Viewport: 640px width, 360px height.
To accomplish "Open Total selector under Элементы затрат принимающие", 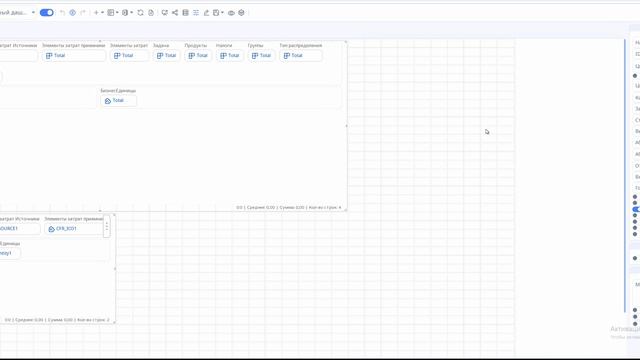I will pyautogui.click(x=74, y=56).
